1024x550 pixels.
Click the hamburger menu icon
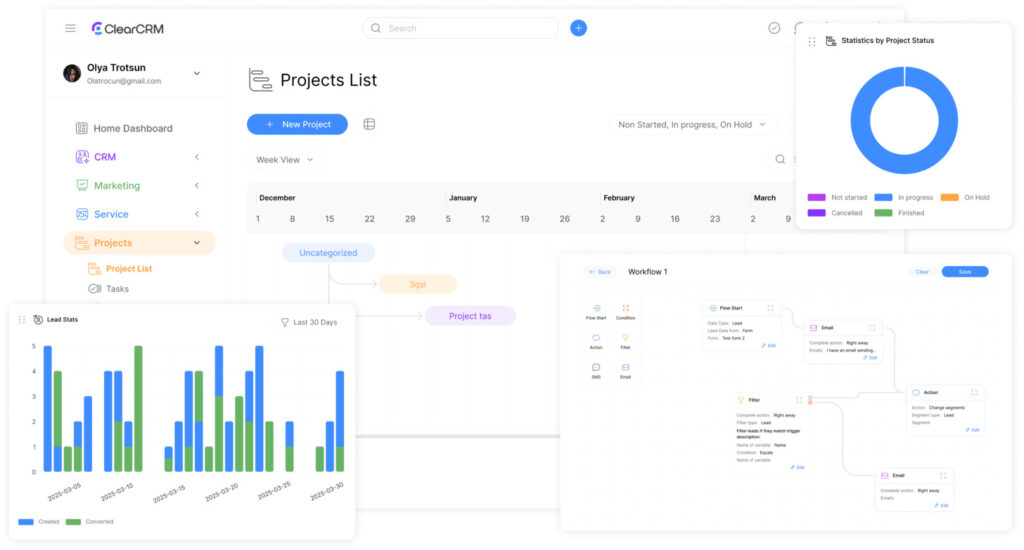(70, 28)
